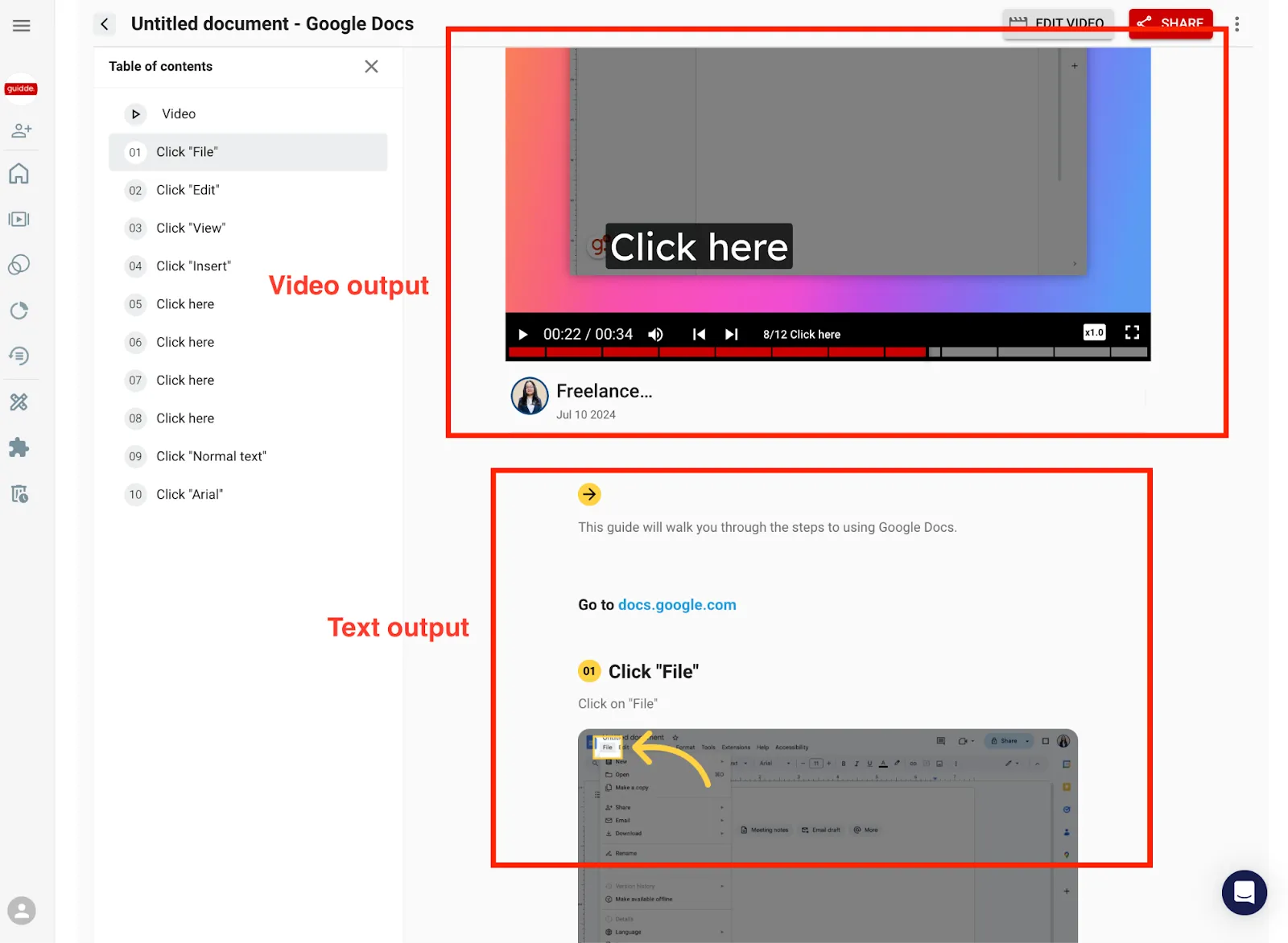1288x943 pixels.
Task: Click the Edit Video button
Action: pyautogui.click(x=1058, y=23)
